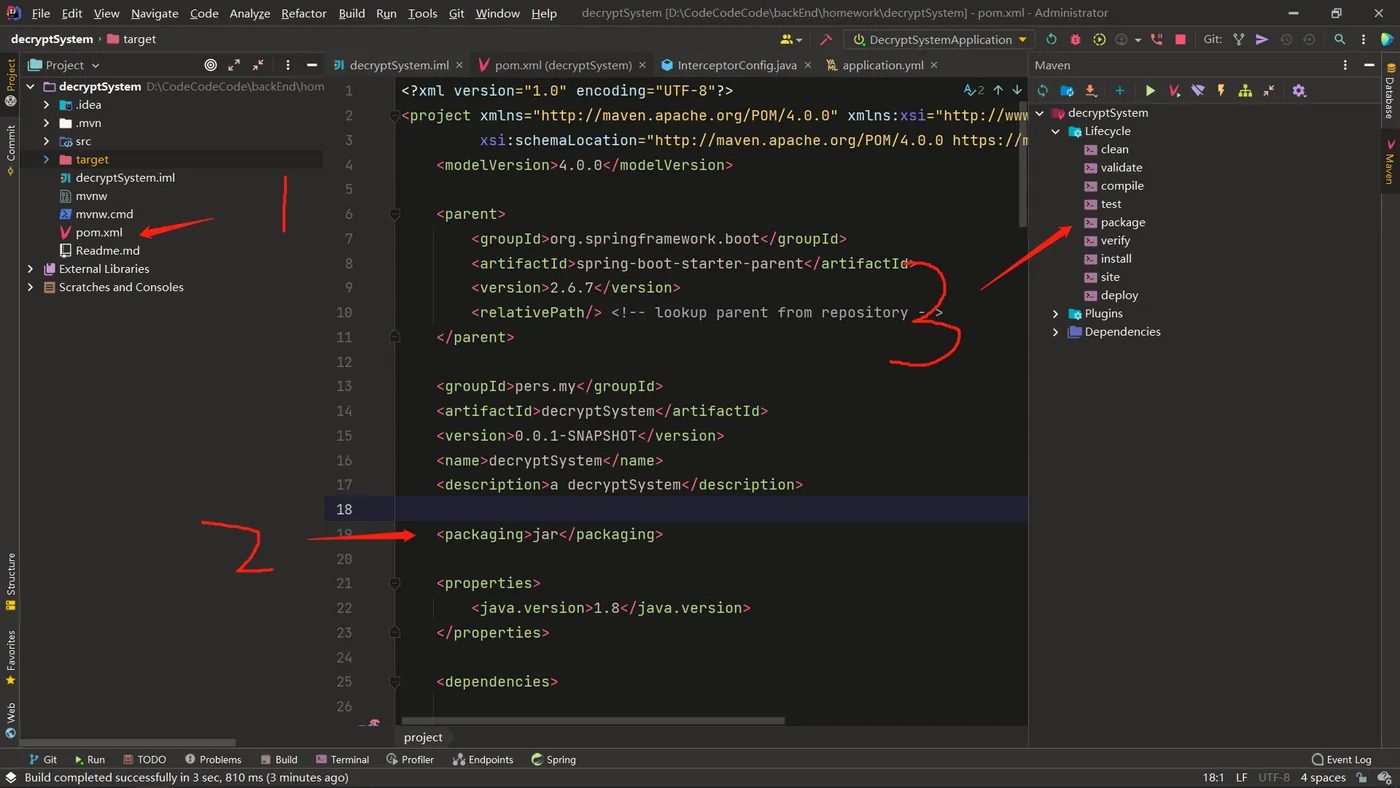Hide the Project tool window
Screen dimensions: 1400x788
click(312, 65)
